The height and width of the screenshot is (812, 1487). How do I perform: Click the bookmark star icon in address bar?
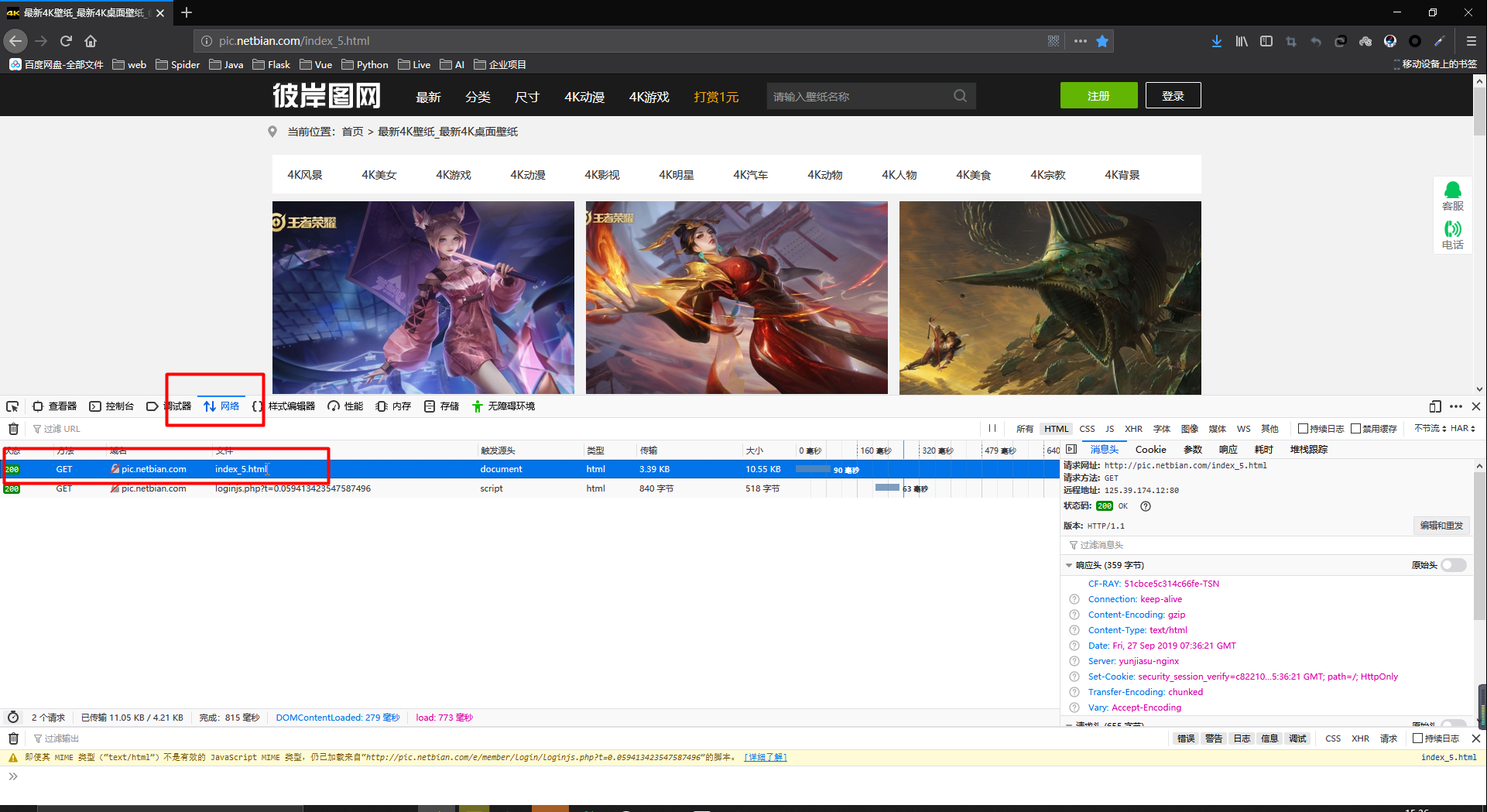(x=1102, y=41)
